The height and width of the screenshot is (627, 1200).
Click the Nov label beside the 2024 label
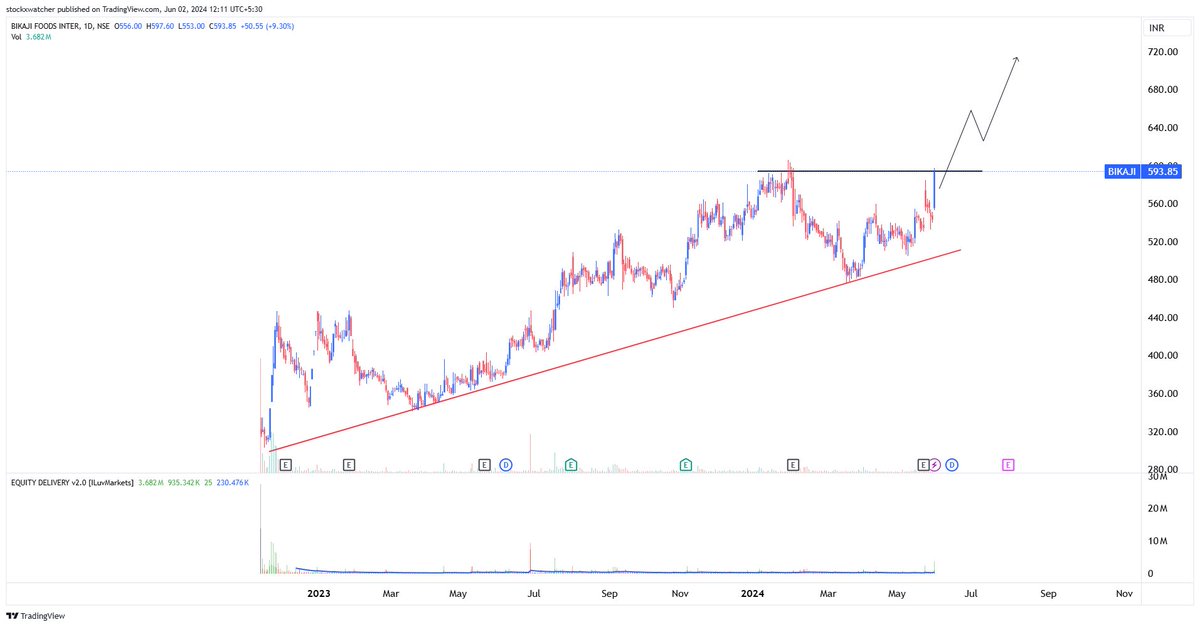click(x=681, y=594)
